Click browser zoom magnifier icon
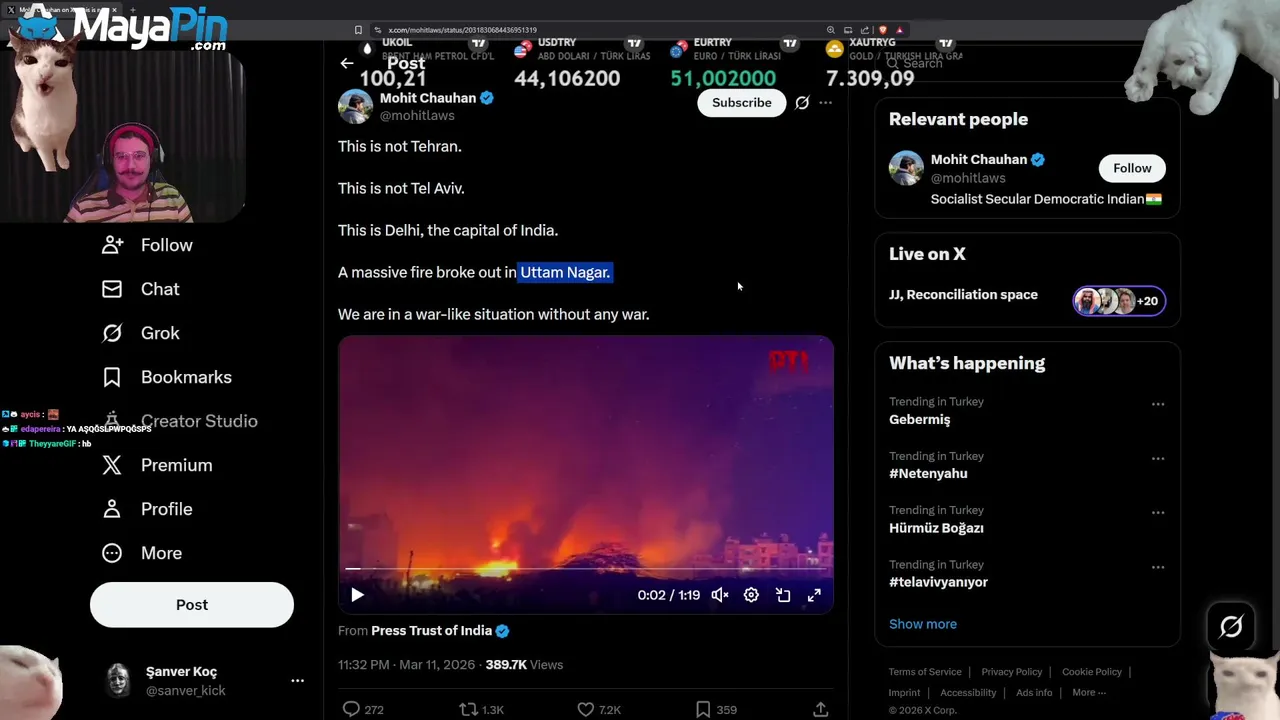 click(x=831, y=30)
